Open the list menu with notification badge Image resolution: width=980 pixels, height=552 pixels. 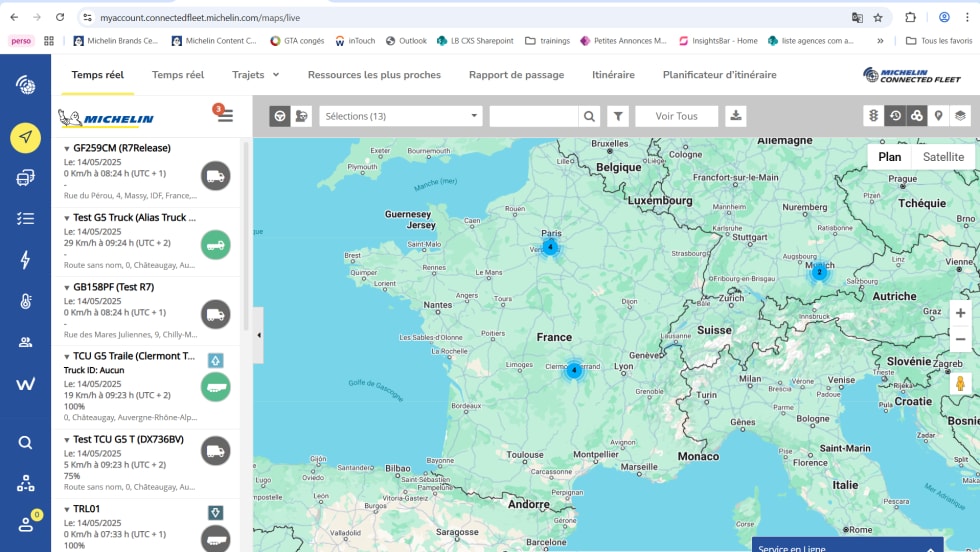click(224, 114)
